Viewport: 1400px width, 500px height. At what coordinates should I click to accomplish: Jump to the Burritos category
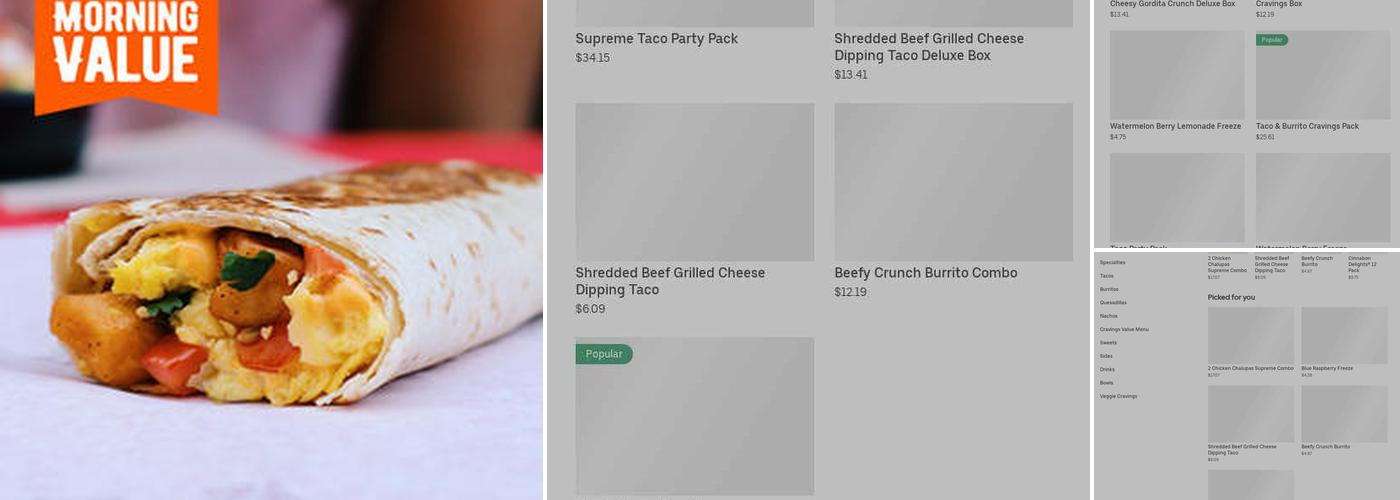1109,289
